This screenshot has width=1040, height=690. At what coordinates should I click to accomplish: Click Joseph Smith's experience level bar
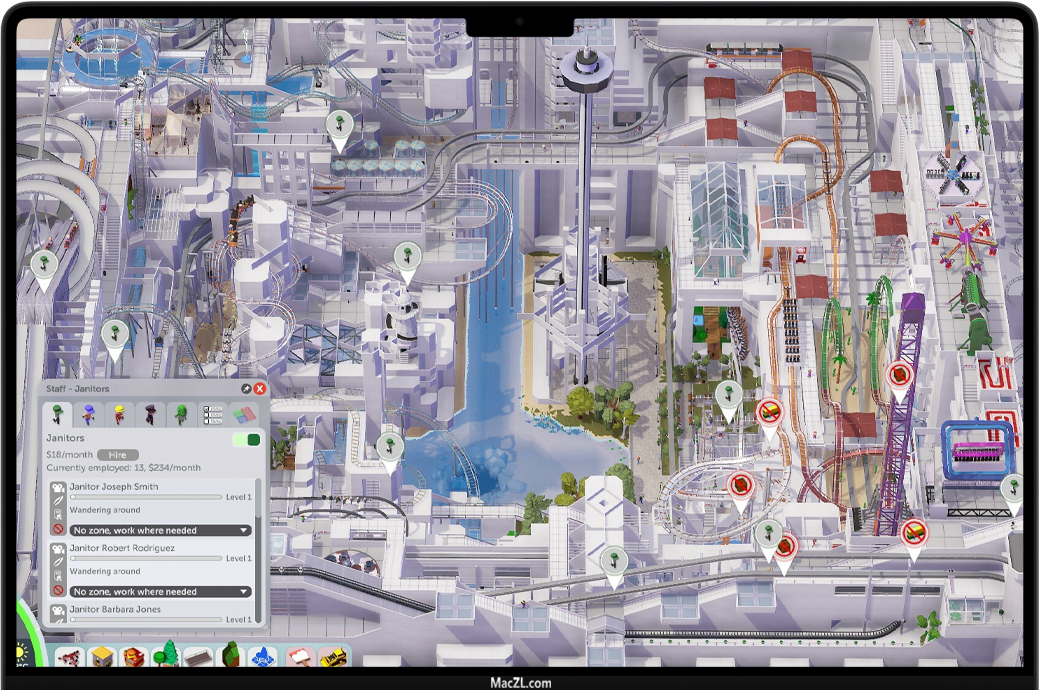145,497
